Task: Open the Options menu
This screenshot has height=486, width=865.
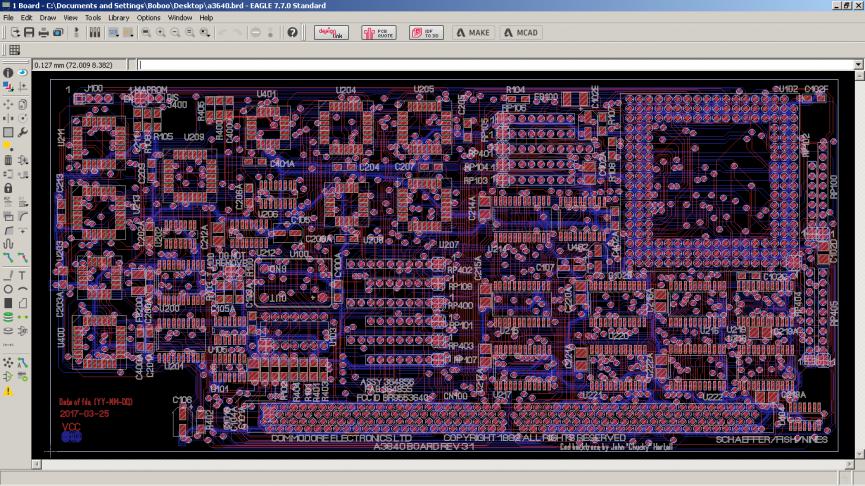Action: tap(148, 18)
